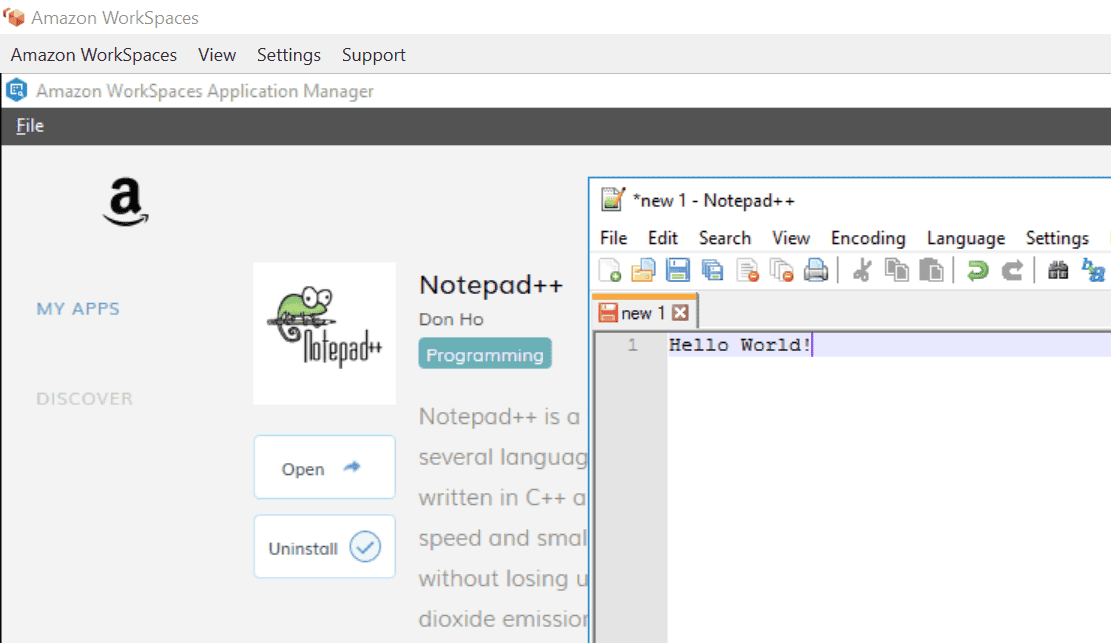Go to MY APPS section
Screen dimensions: 1111x643
tap(78, 309)
